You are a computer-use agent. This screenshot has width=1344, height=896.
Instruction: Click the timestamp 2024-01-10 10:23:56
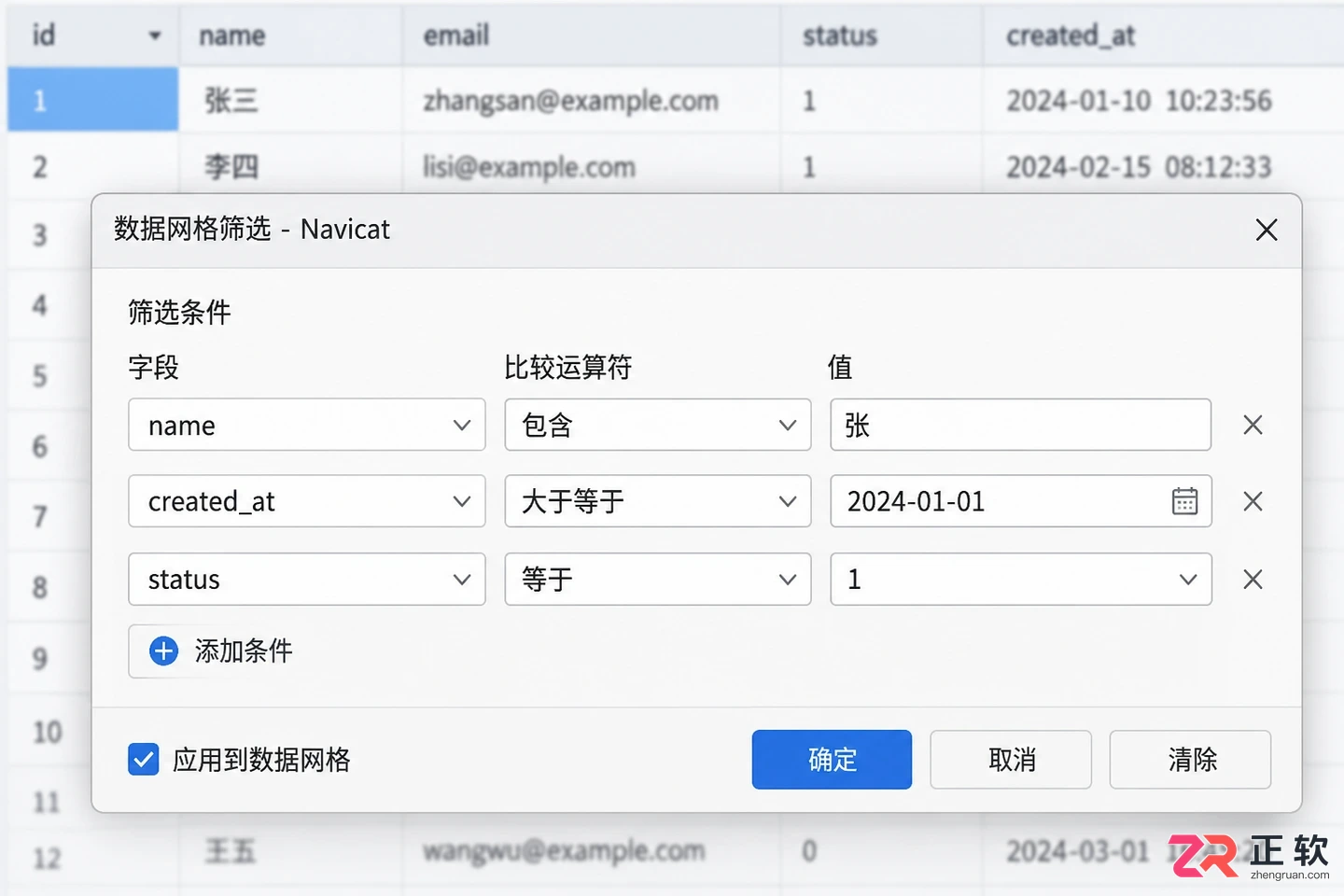coord(1139,100)
